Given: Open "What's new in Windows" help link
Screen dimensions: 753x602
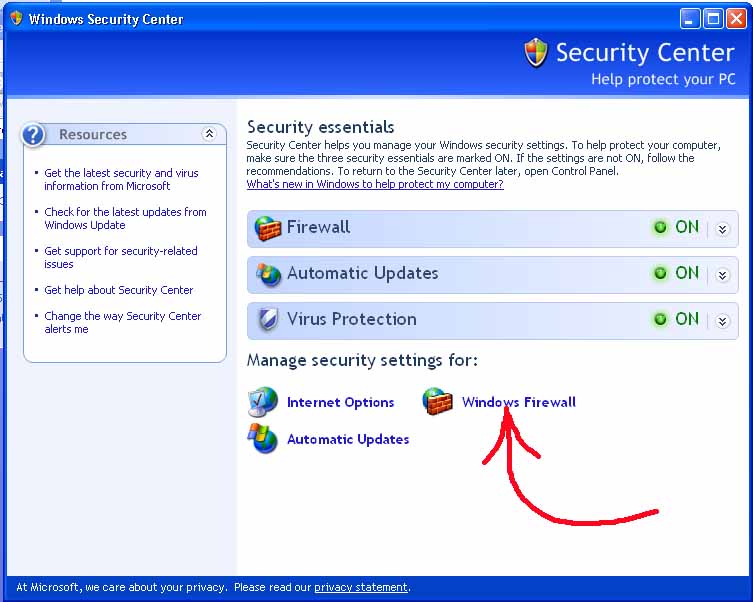Looking at the screenshot, I should 375,184.
